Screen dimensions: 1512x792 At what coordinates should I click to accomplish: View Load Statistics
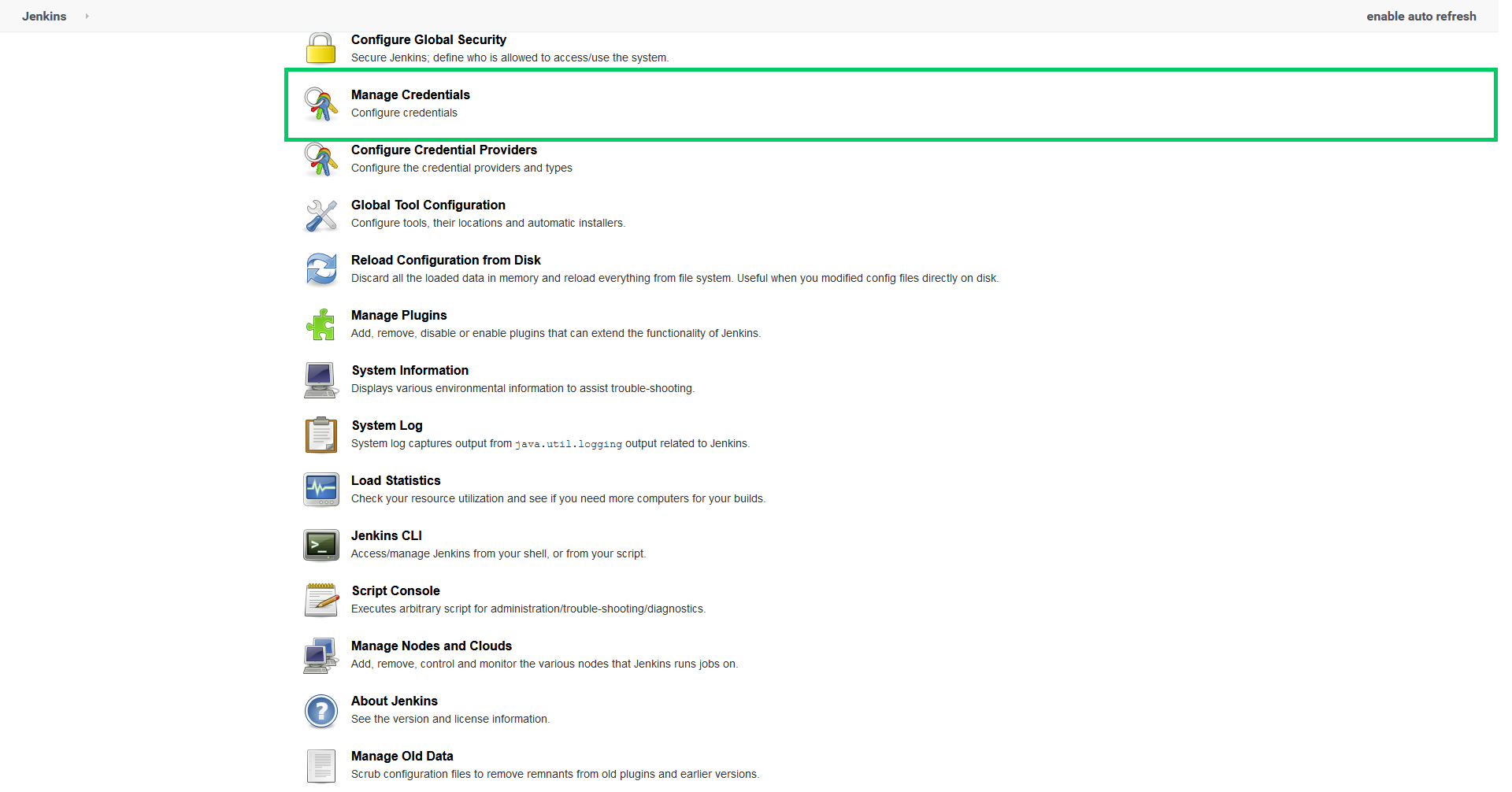[x=396, y=480]
